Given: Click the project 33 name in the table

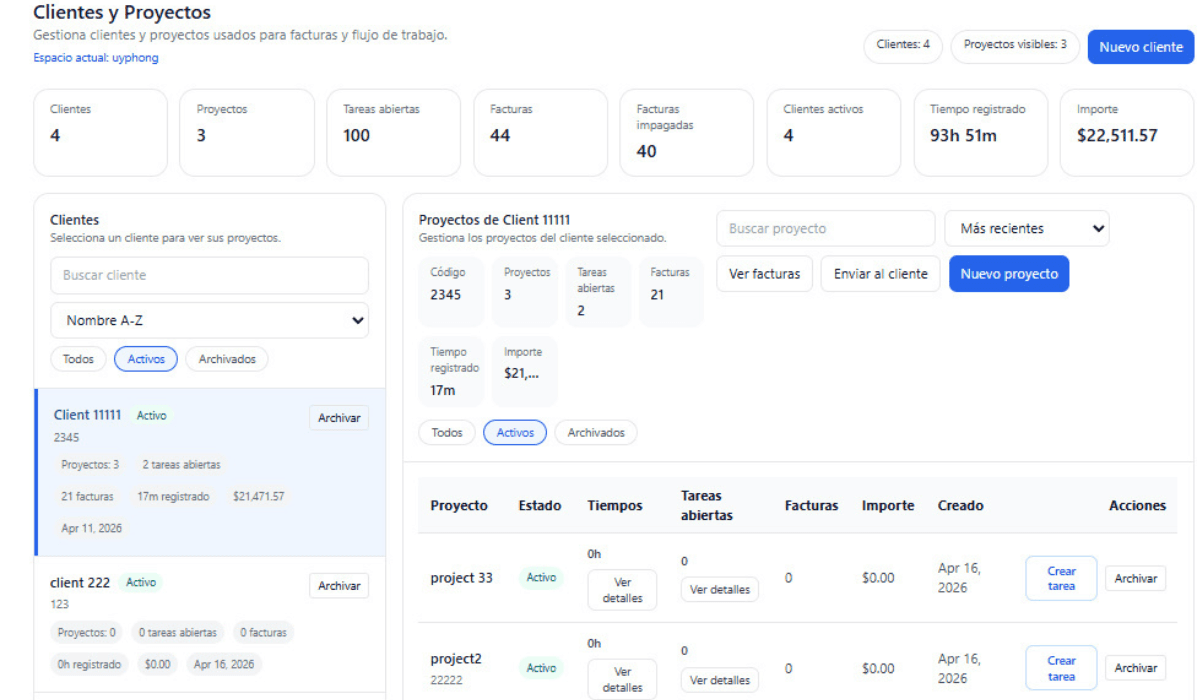Looking at the screenshot, I should click(x=462, y=578).
